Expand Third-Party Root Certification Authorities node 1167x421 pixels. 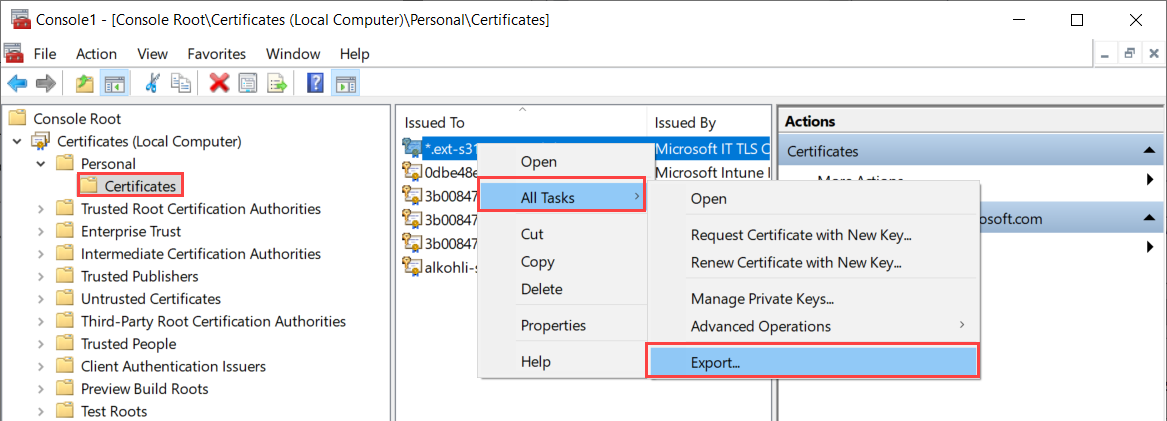point(40,321)
